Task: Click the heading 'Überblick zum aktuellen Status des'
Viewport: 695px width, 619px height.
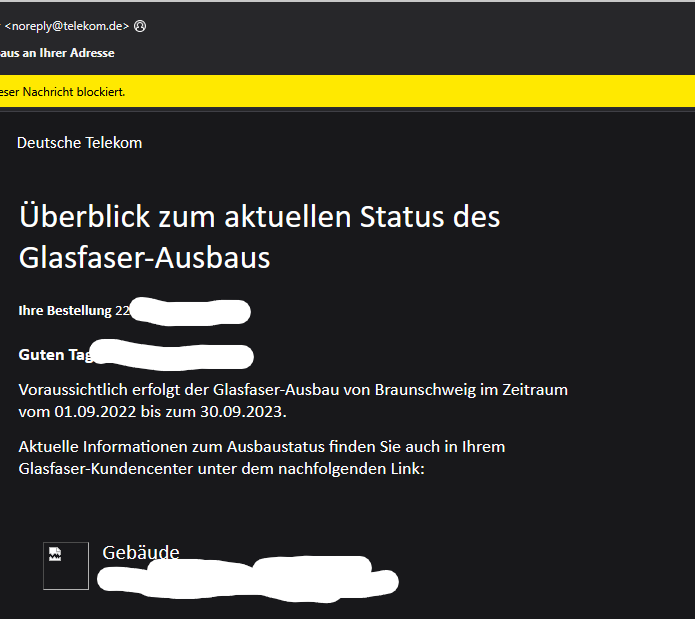Action: pos(259,216)
